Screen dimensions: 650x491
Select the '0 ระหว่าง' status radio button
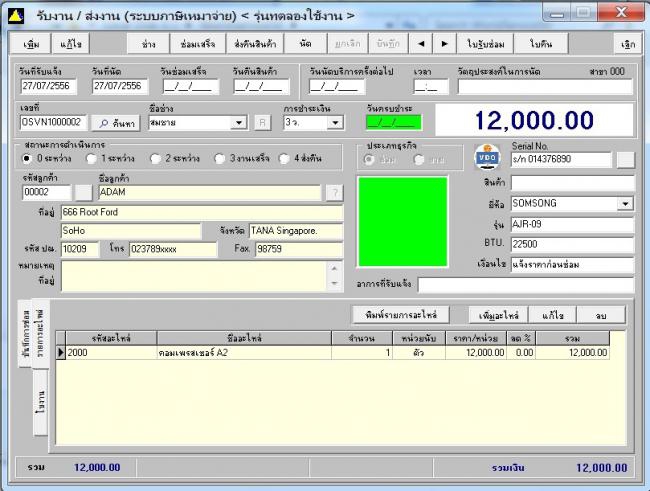[x=29, y=158]
